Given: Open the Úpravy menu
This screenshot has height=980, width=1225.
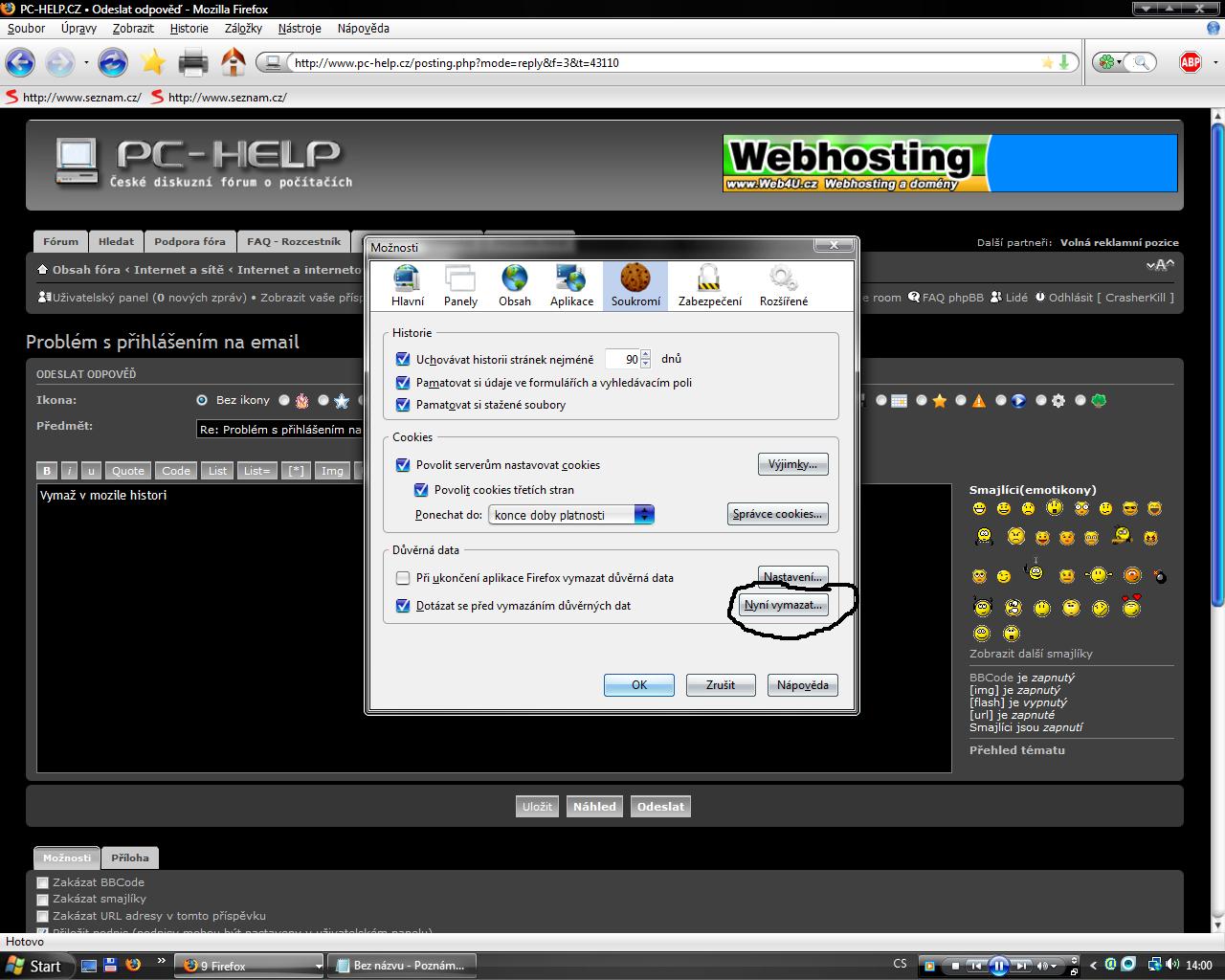Looking at the screenshot, I should pos(78,28).
